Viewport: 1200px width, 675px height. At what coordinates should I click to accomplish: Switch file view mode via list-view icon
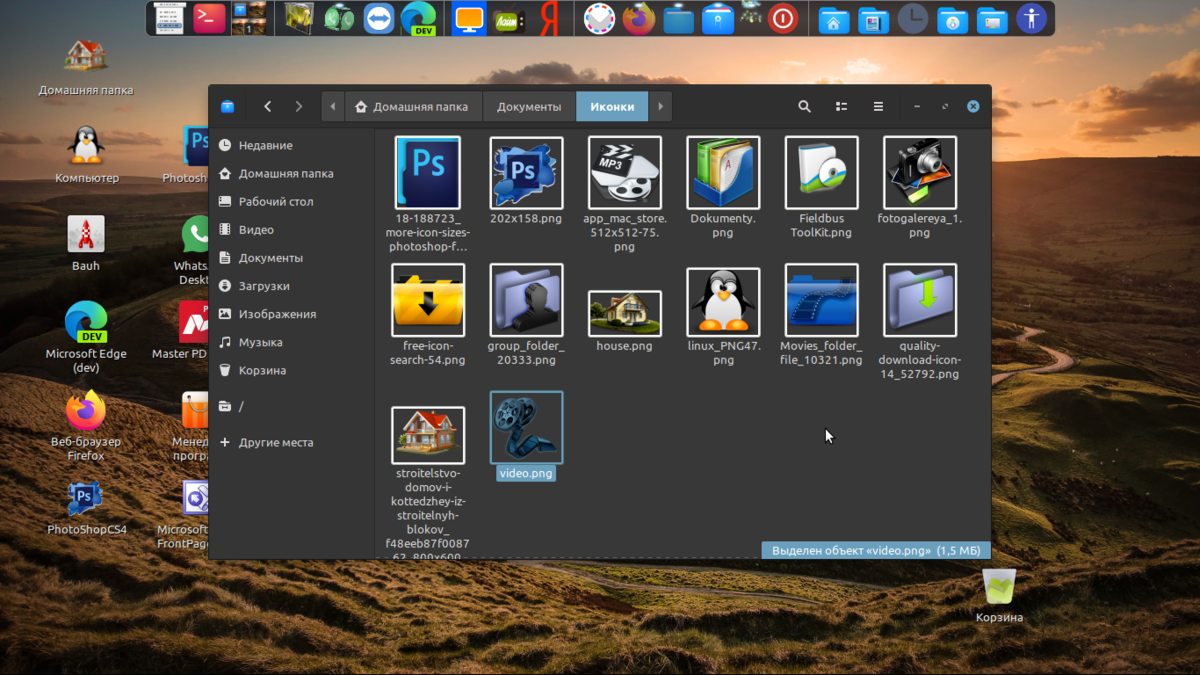[x=841, y=106]
